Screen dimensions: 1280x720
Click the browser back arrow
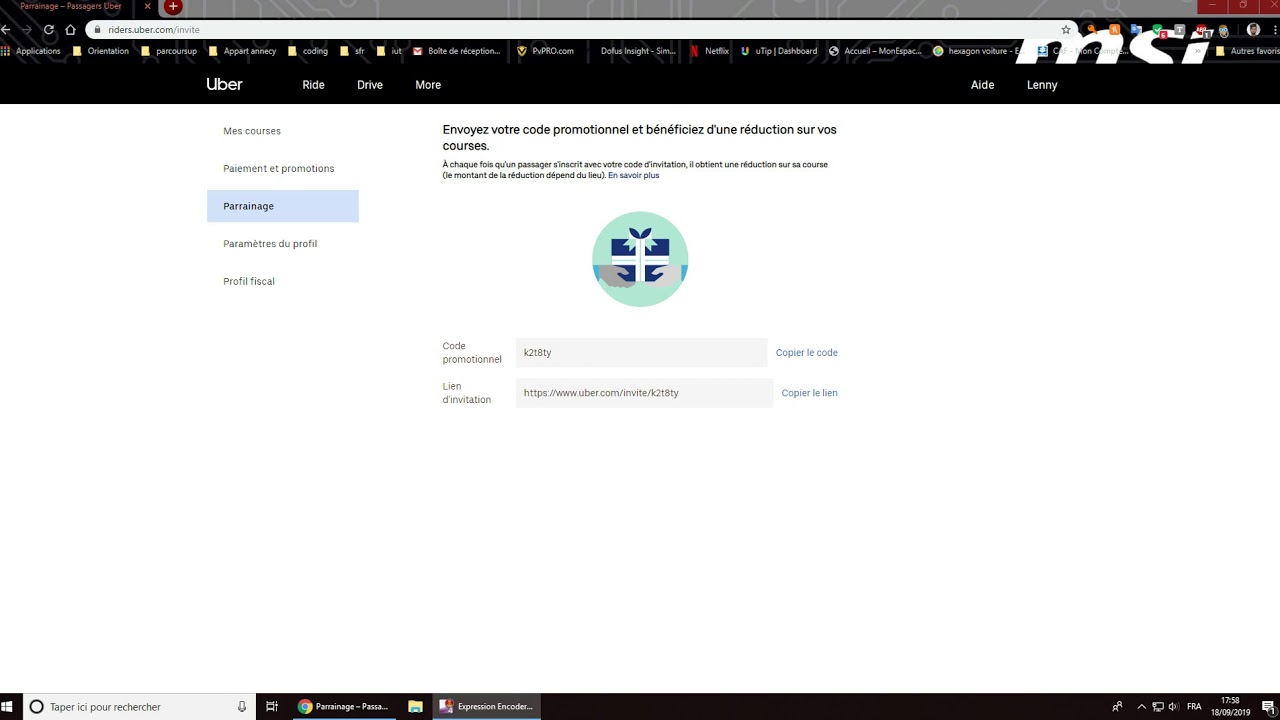click(6, 30)
